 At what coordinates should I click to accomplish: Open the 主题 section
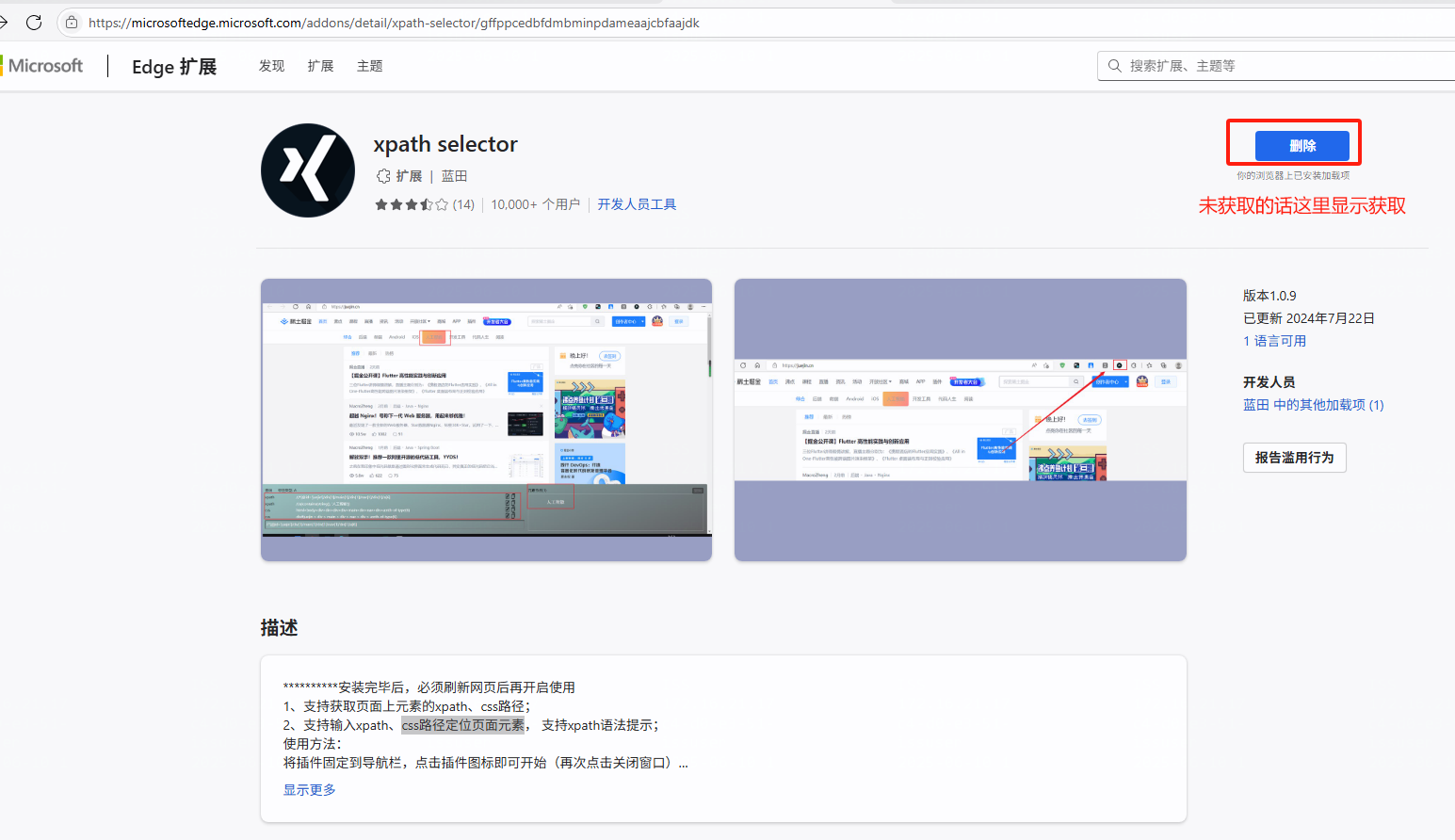click(x=369, y=65)
